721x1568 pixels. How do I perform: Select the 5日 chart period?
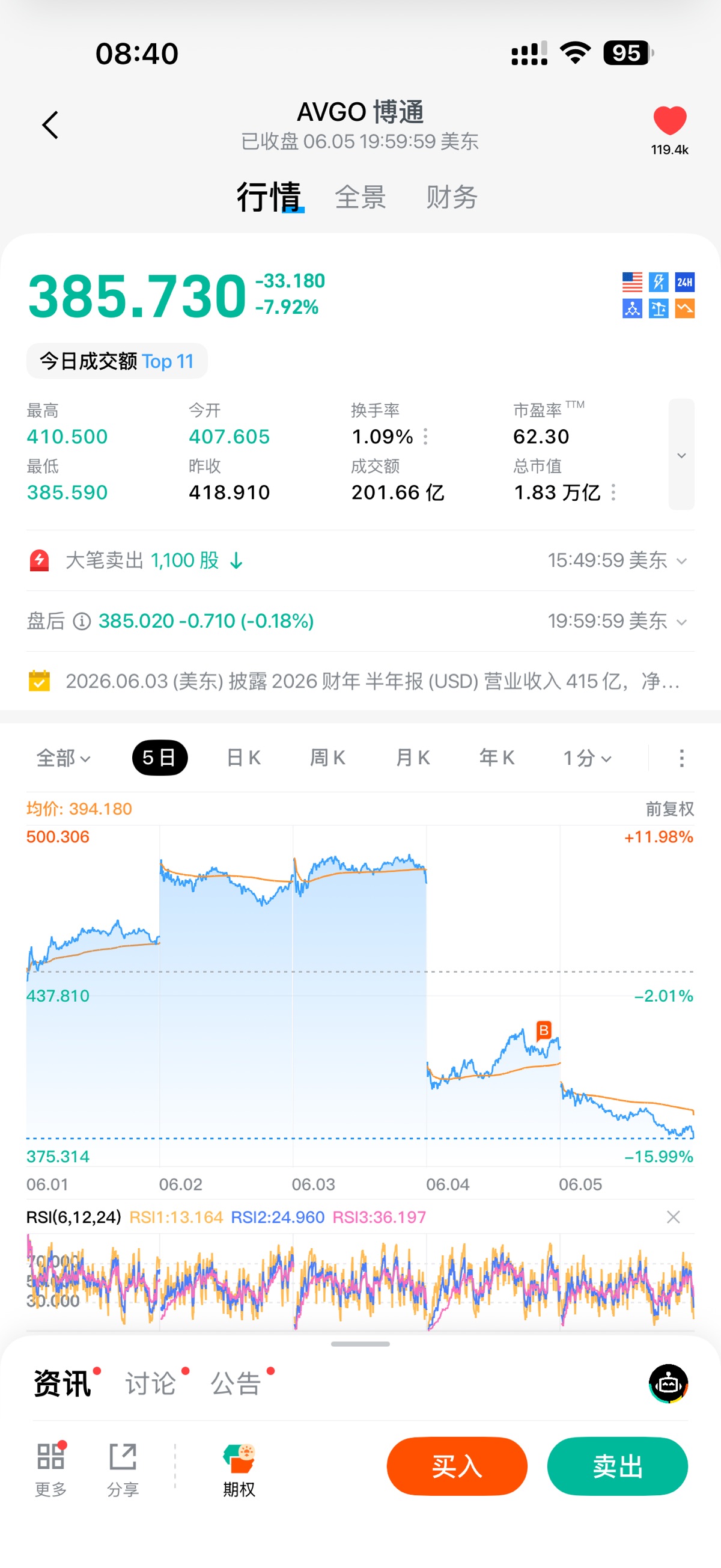click(x=159, y=758)
